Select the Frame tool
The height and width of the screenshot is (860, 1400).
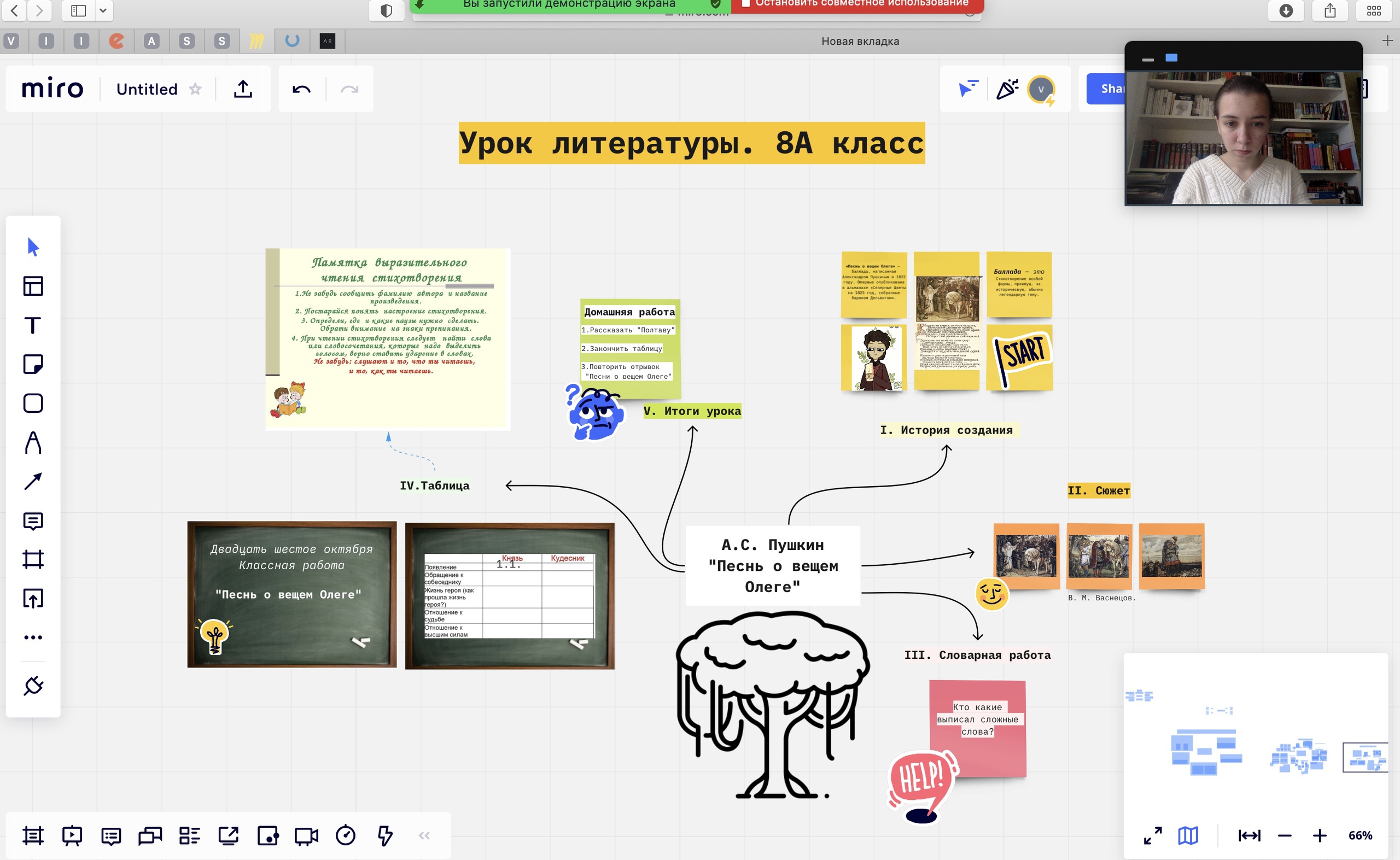point(33,559)
